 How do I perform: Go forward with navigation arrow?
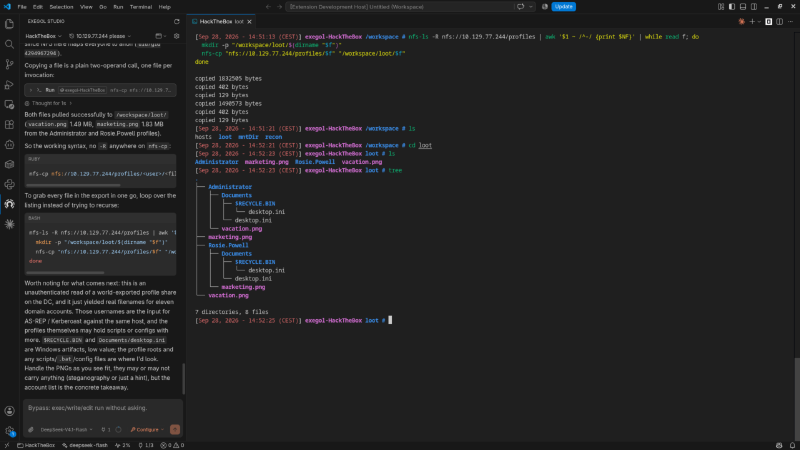click(279, 7)
